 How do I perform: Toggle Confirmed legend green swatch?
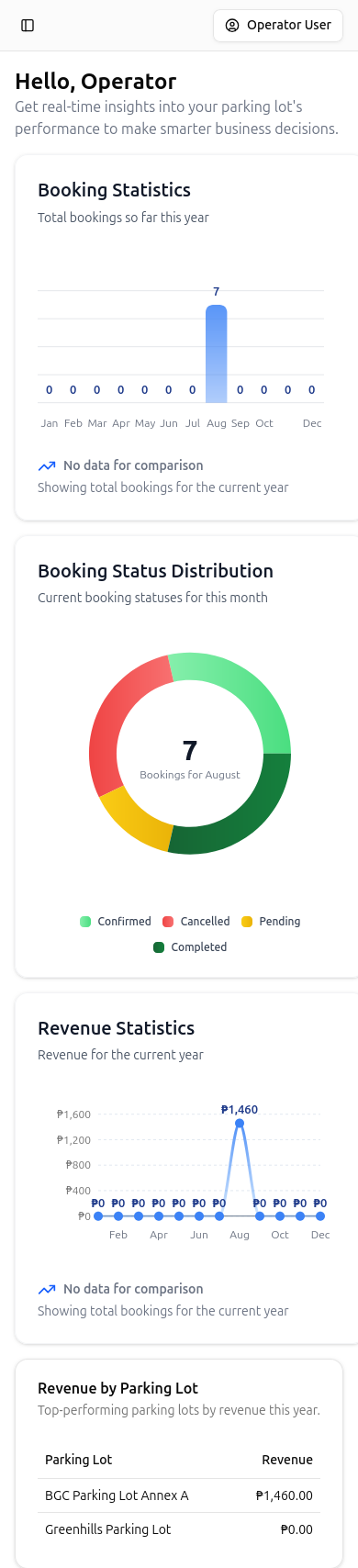click(85, 922)
